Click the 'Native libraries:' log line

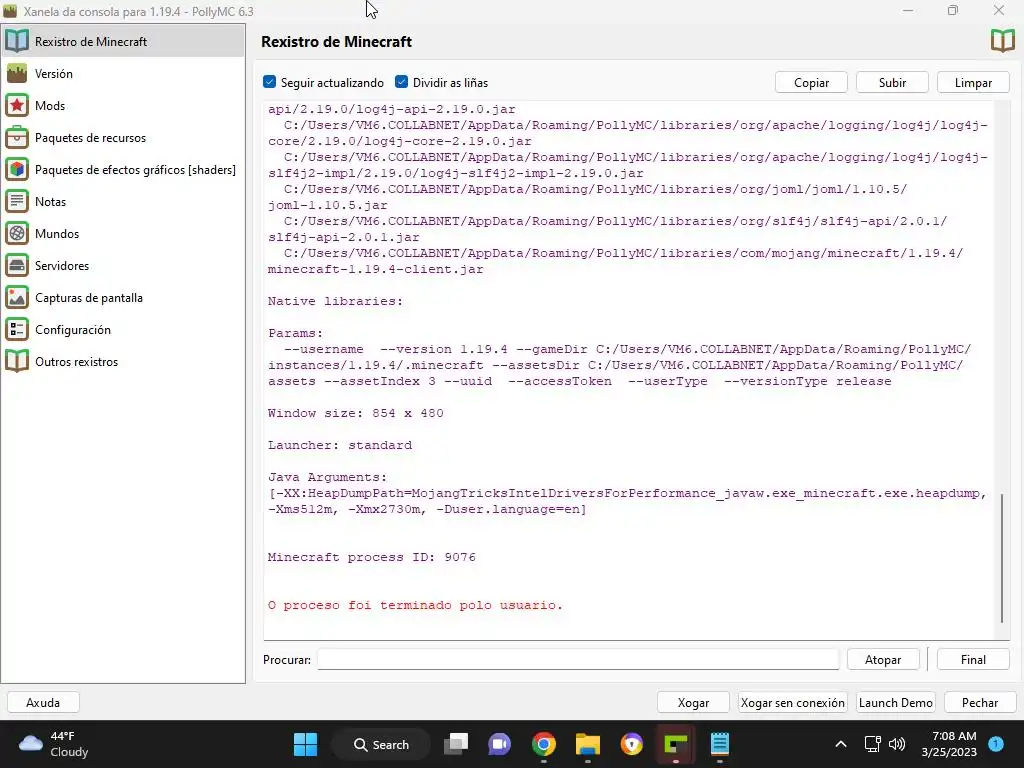click(335, 301)
